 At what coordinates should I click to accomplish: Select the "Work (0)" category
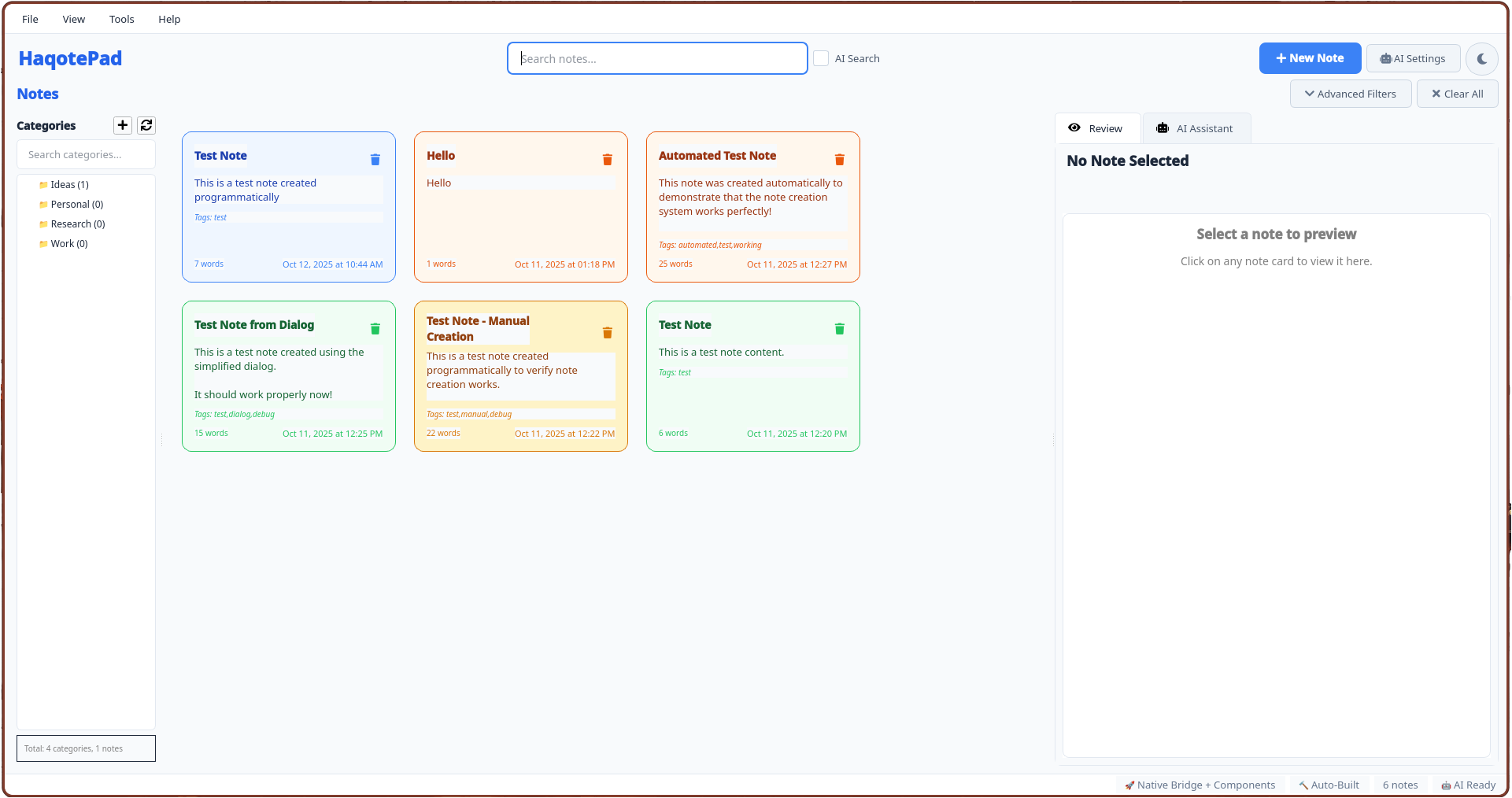68,243
